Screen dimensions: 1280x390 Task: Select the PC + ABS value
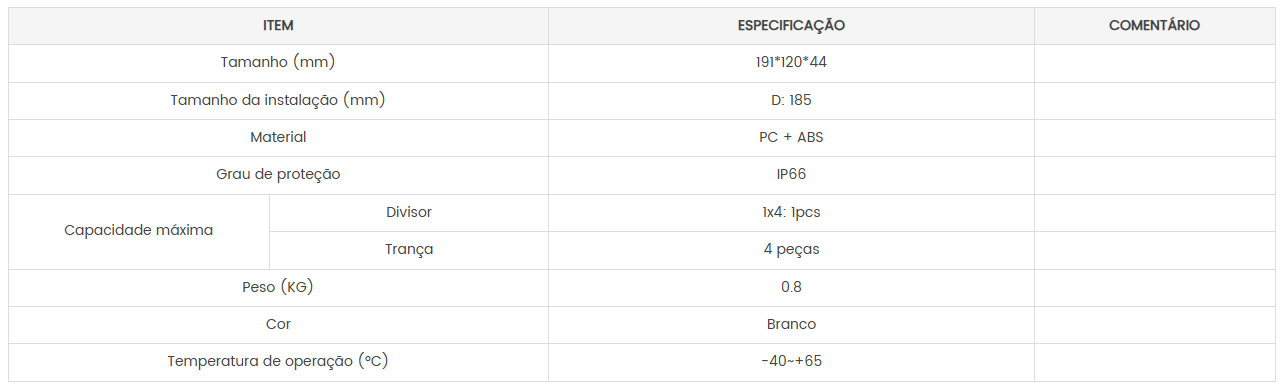(791, 137)
